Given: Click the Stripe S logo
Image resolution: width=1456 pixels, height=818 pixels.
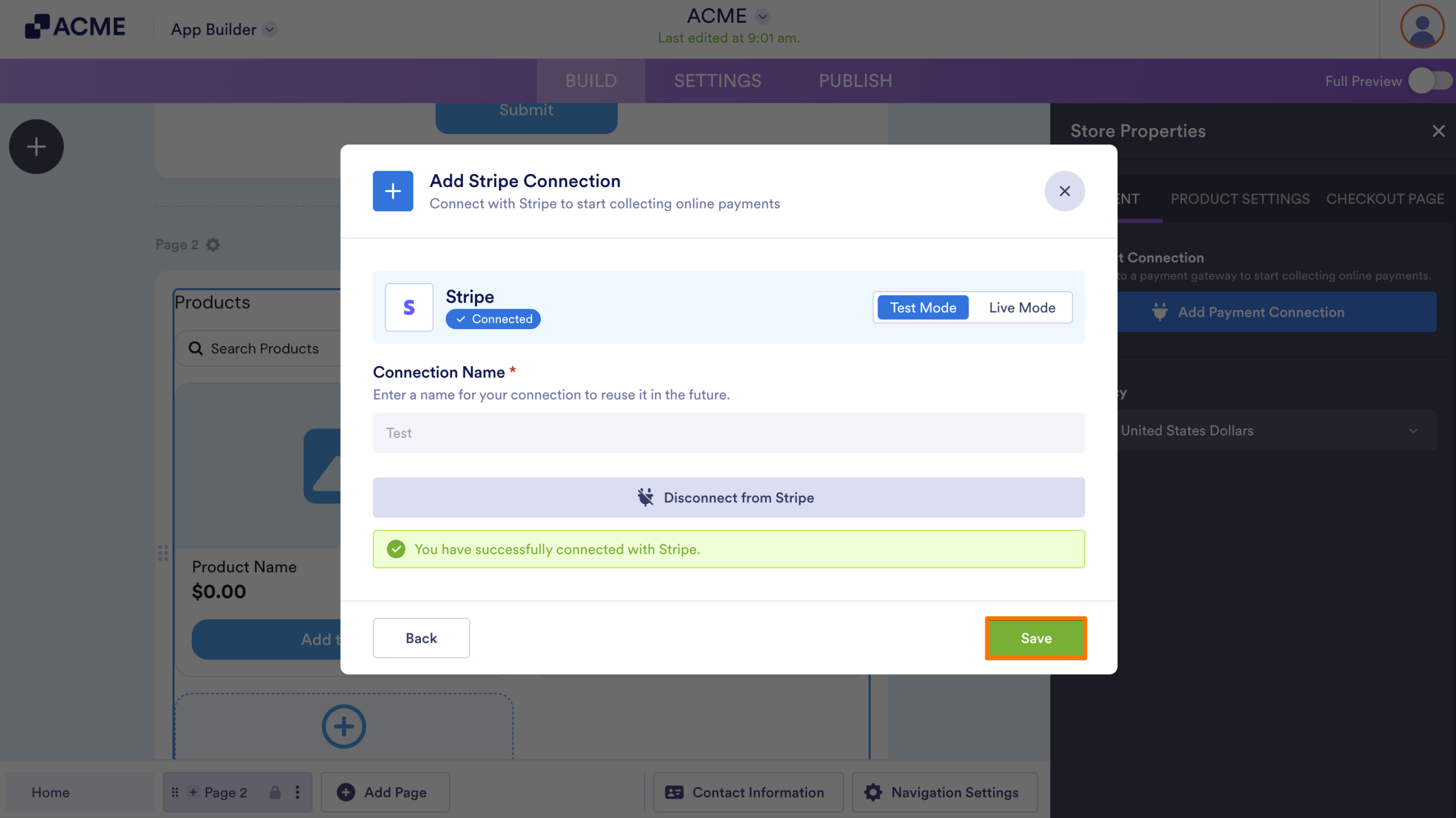Looking at the screenshot, I should click(409, 308).
